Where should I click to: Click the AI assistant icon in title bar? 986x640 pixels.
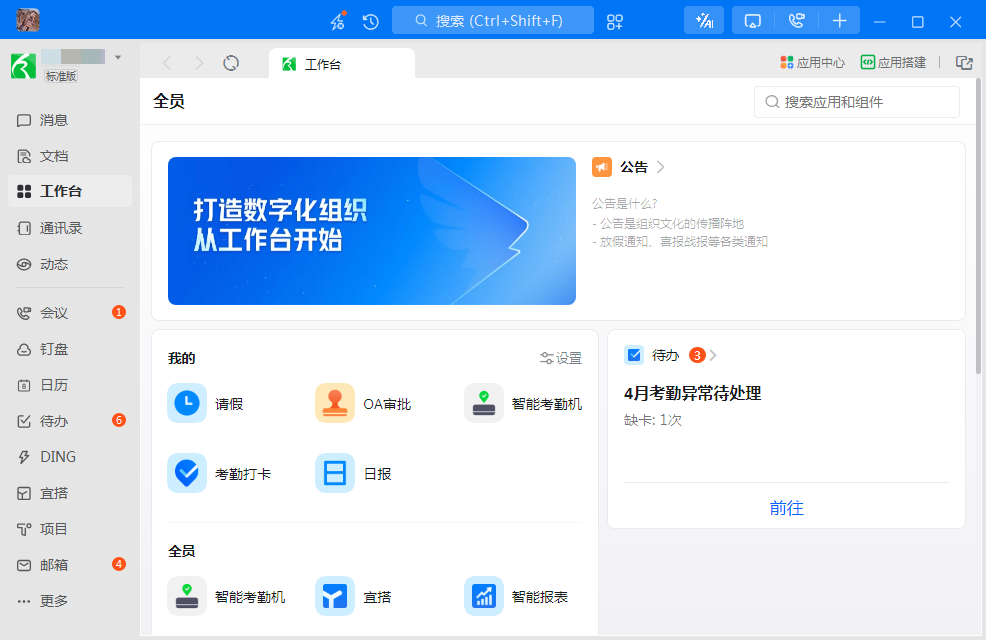pos(703,20)
